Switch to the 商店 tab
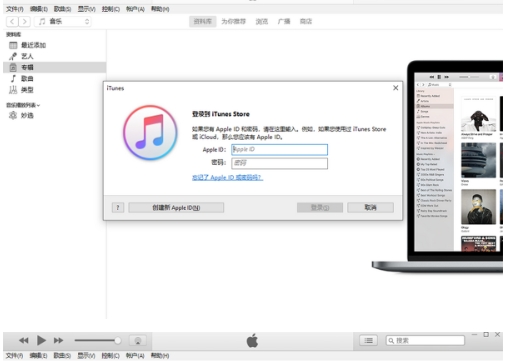505x361 pixels. (x=306, y=21)
